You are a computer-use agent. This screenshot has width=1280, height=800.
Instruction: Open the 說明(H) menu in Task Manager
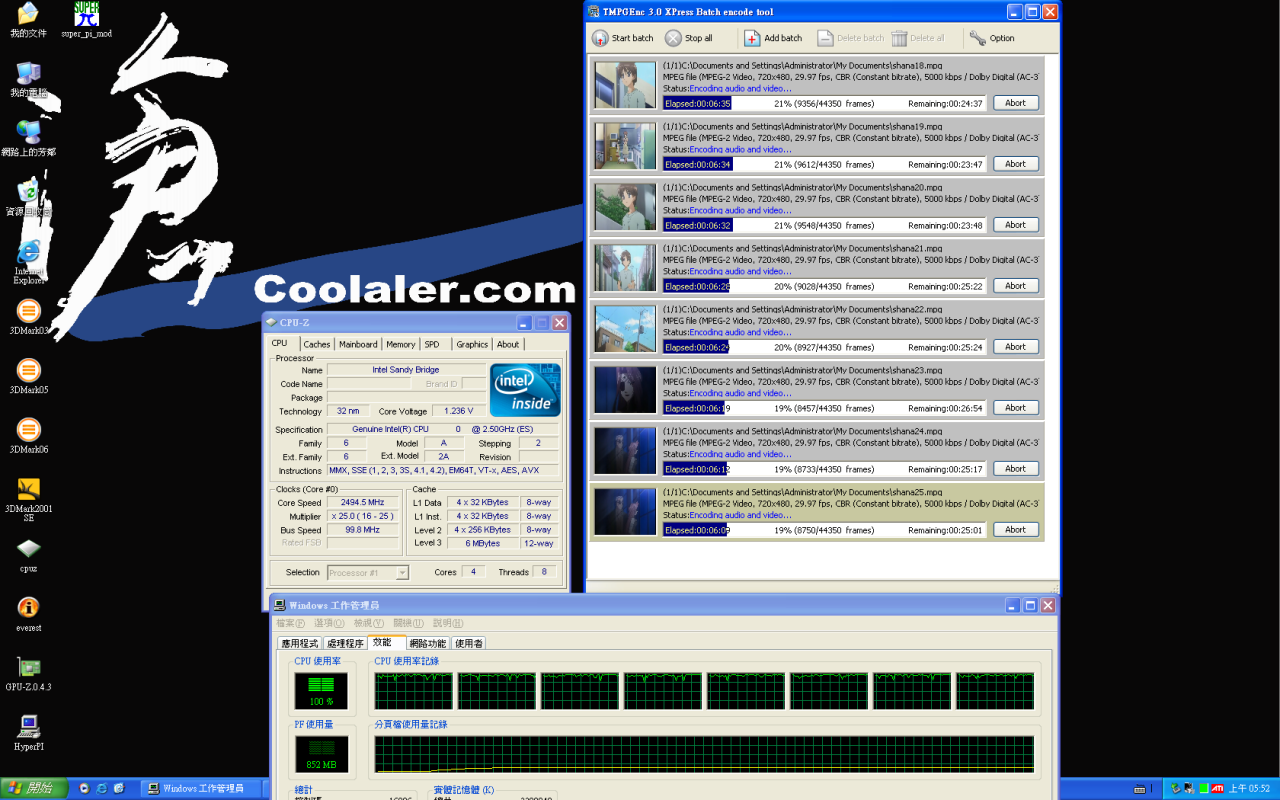(x=448, y=623)
